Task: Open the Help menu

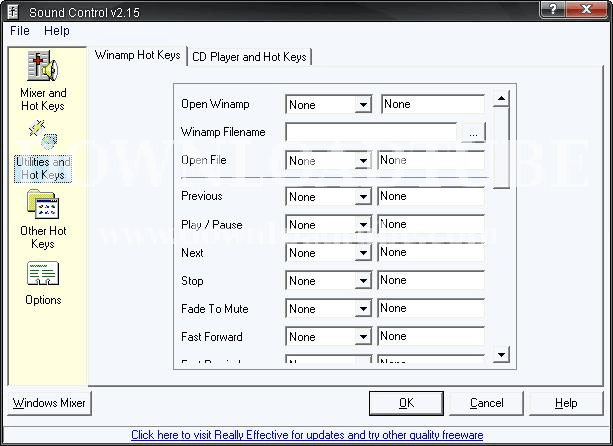Action: pos(57,31)
